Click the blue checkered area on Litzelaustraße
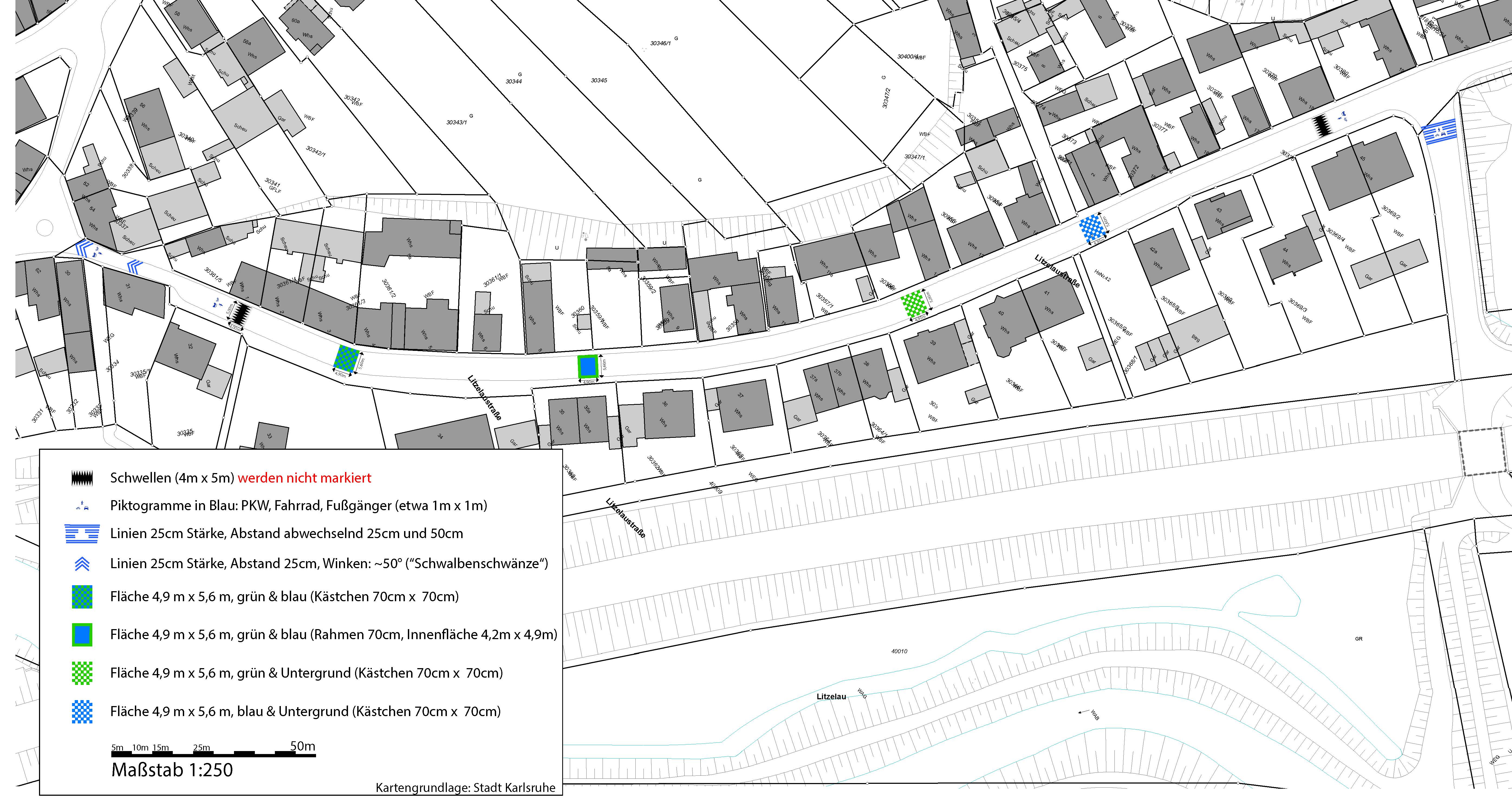 1092,228
